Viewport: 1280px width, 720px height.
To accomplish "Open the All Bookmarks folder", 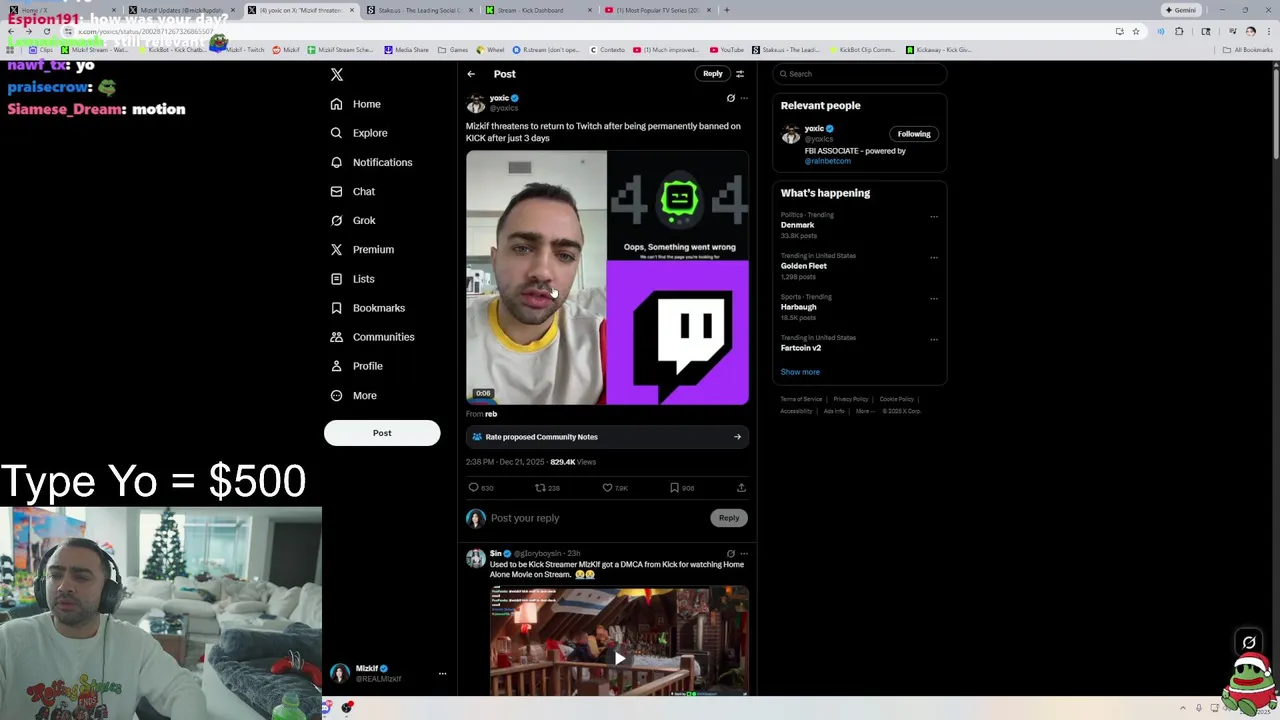I will point(1248,50).
